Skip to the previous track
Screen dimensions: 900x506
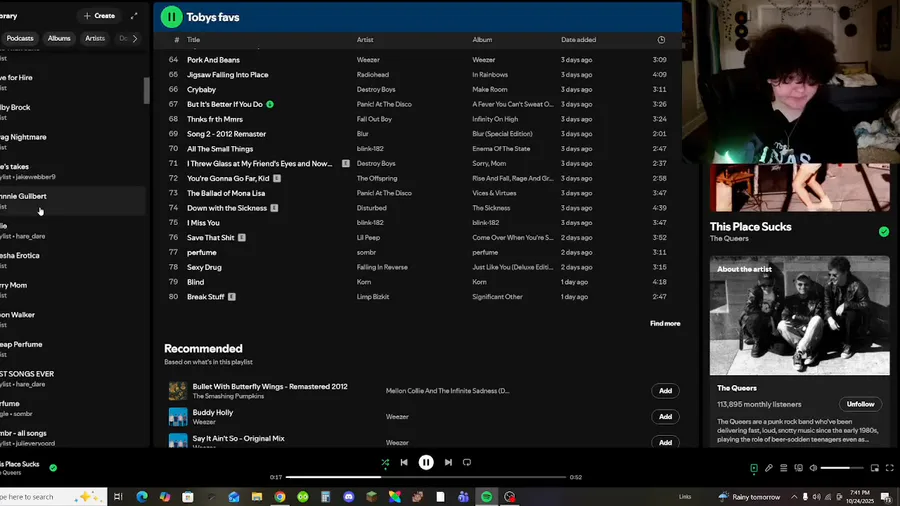click(404, 462)
